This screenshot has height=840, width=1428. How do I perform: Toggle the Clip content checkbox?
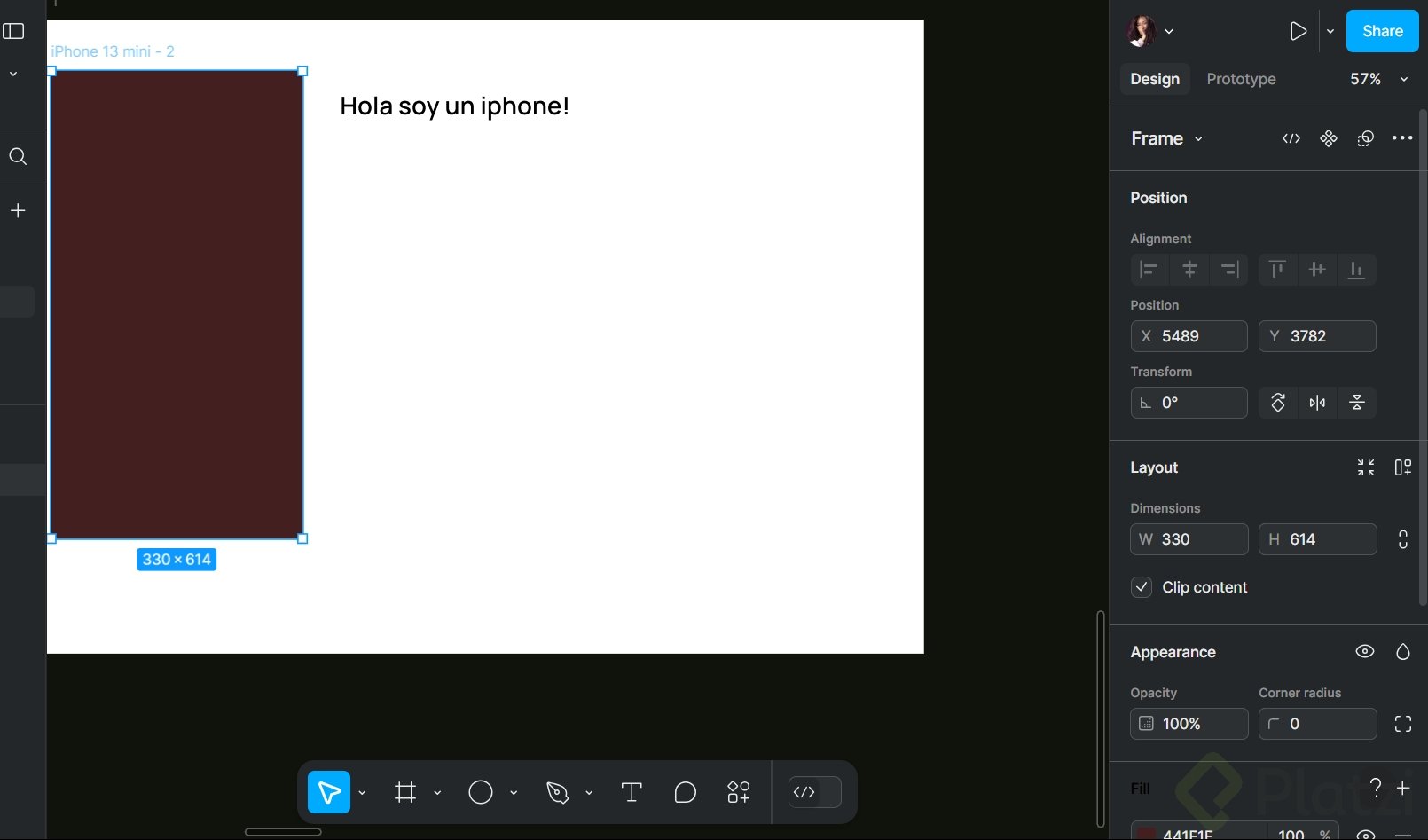pyautogui.click(x=1142, y=587)
